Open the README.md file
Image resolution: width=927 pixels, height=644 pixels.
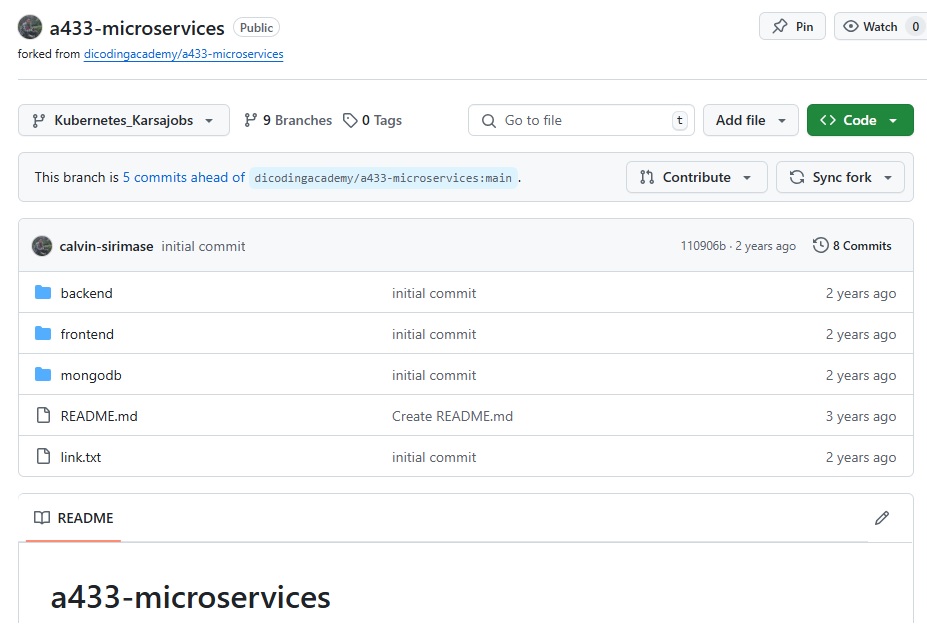[x=99, y=416]
